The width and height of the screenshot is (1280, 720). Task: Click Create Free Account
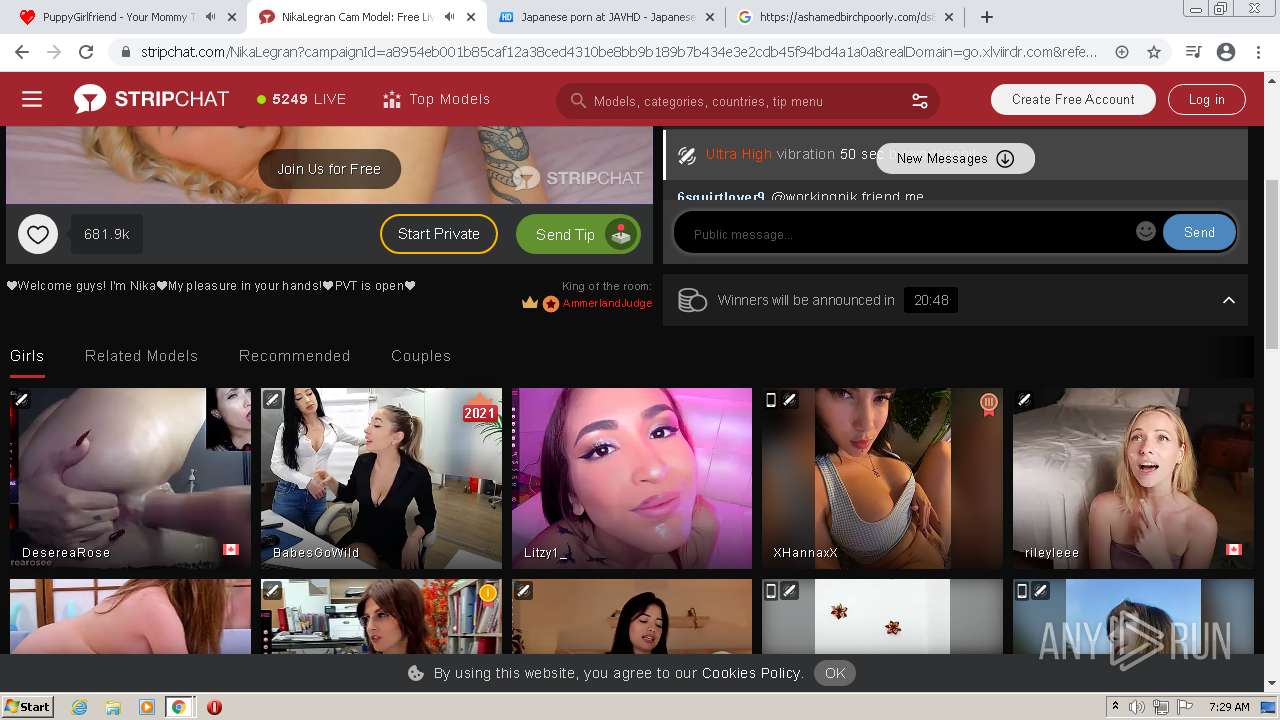[1073, 99]
